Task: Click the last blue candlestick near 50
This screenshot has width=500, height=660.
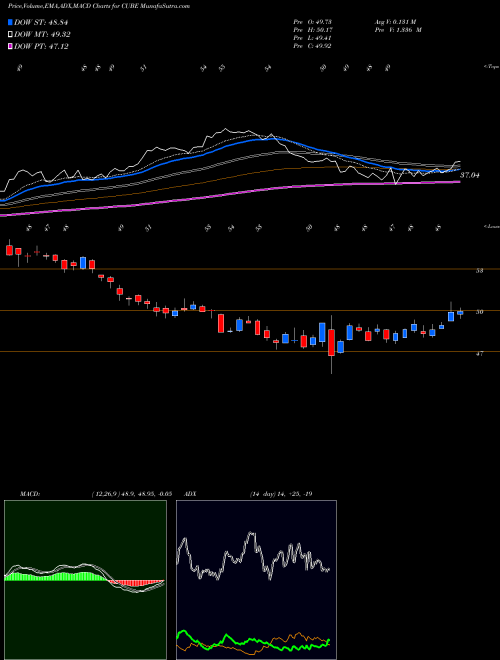Action: pyautogui.click(x=460, y=312)
